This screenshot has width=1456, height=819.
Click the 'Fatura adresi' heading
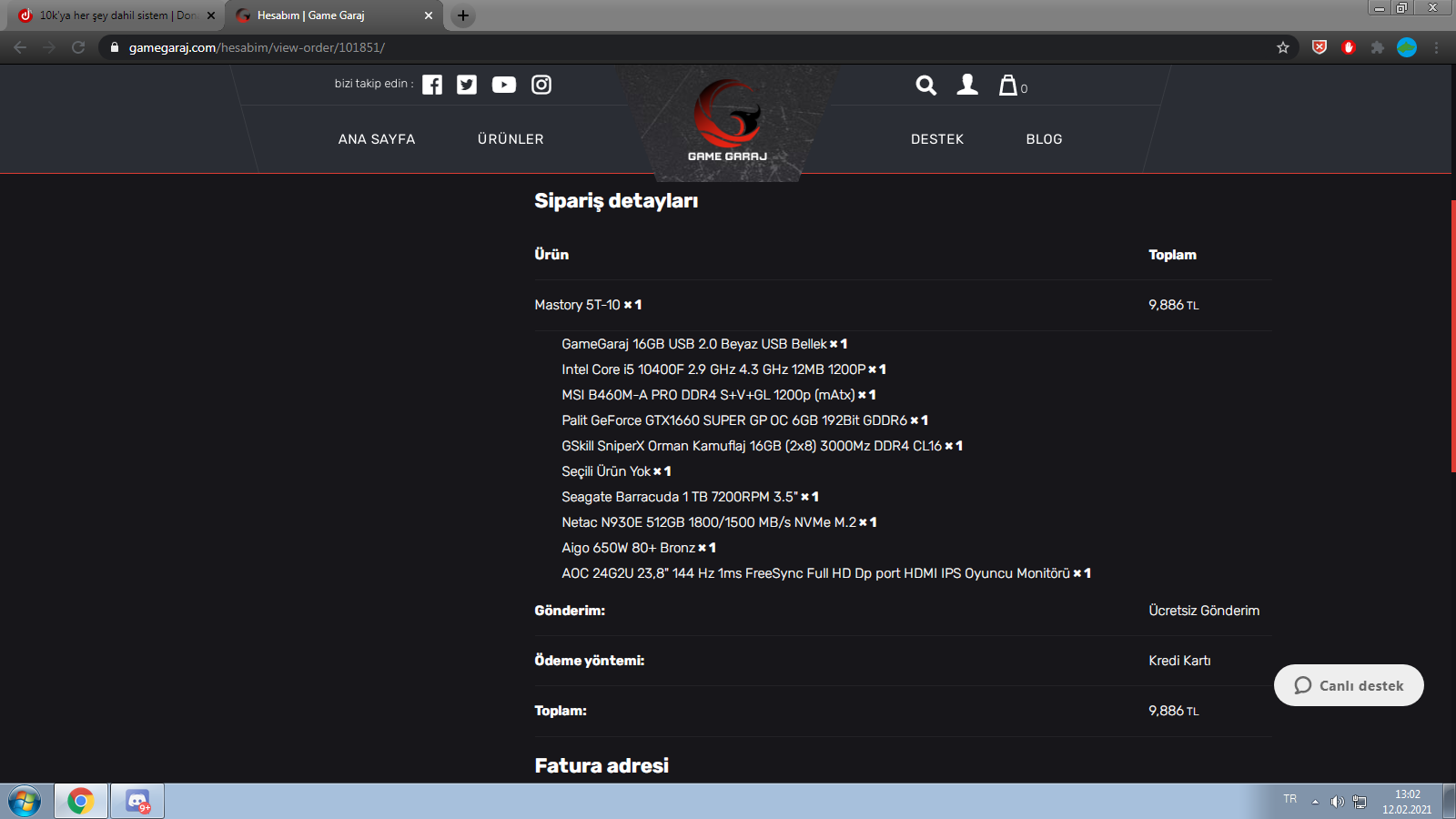pos(602,766)
